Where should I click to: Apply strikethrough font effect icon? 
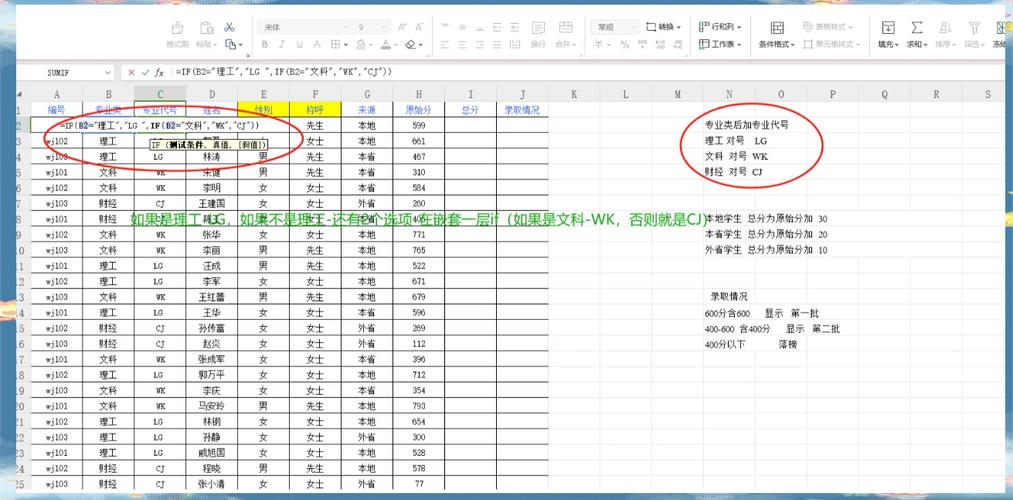317,45
